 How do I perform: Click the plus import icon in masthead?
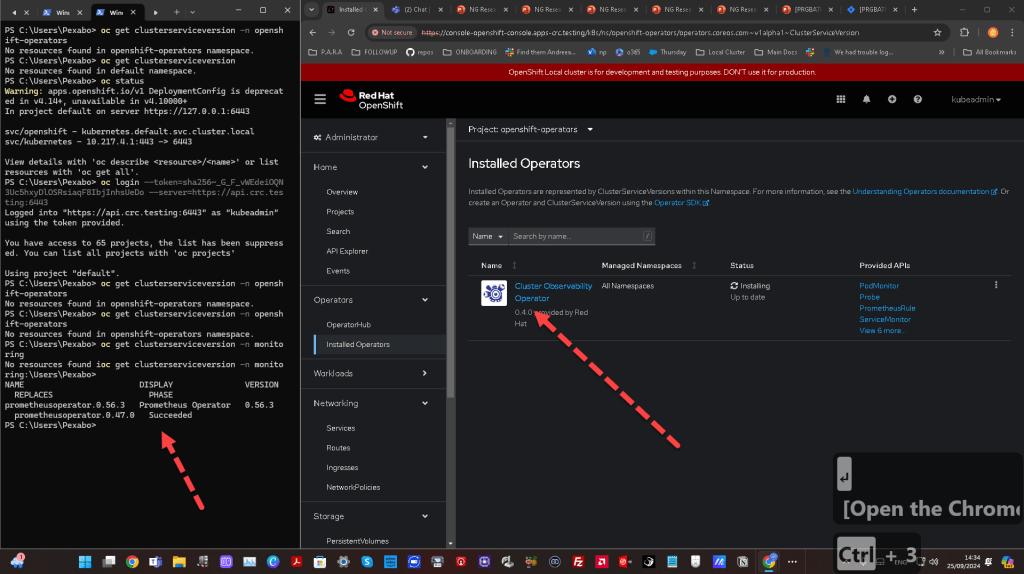pos(892,99)
